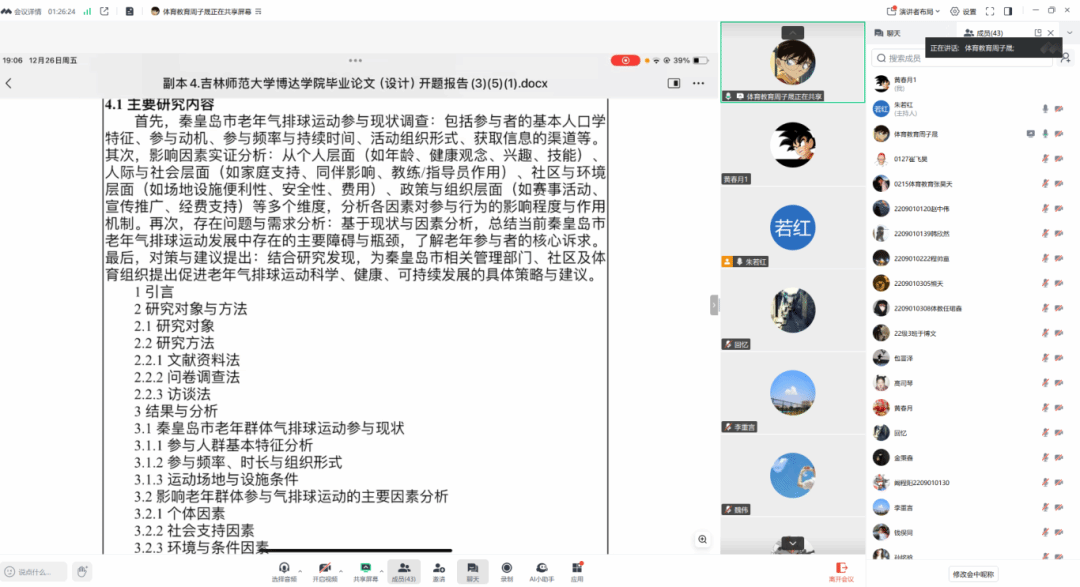
Task: Open the AI小助手 assistant
Action: [541, 570]
